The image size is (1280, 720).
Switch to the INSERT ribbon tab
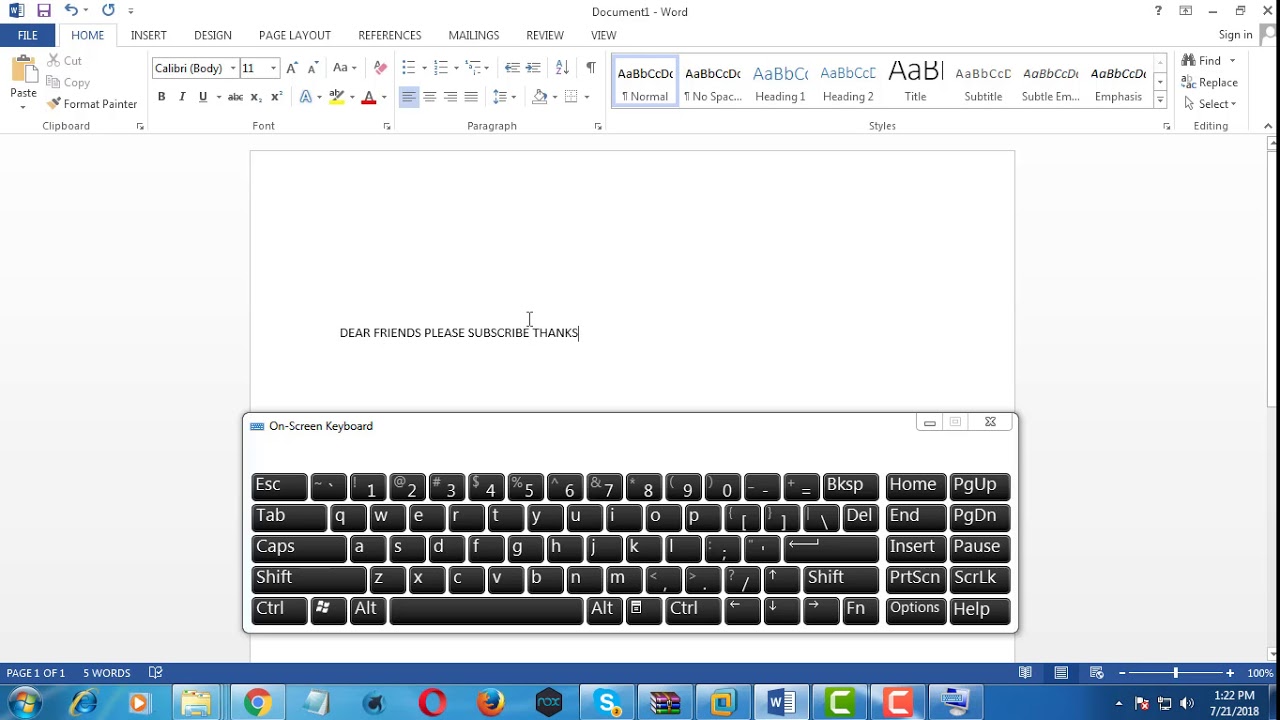148,35
